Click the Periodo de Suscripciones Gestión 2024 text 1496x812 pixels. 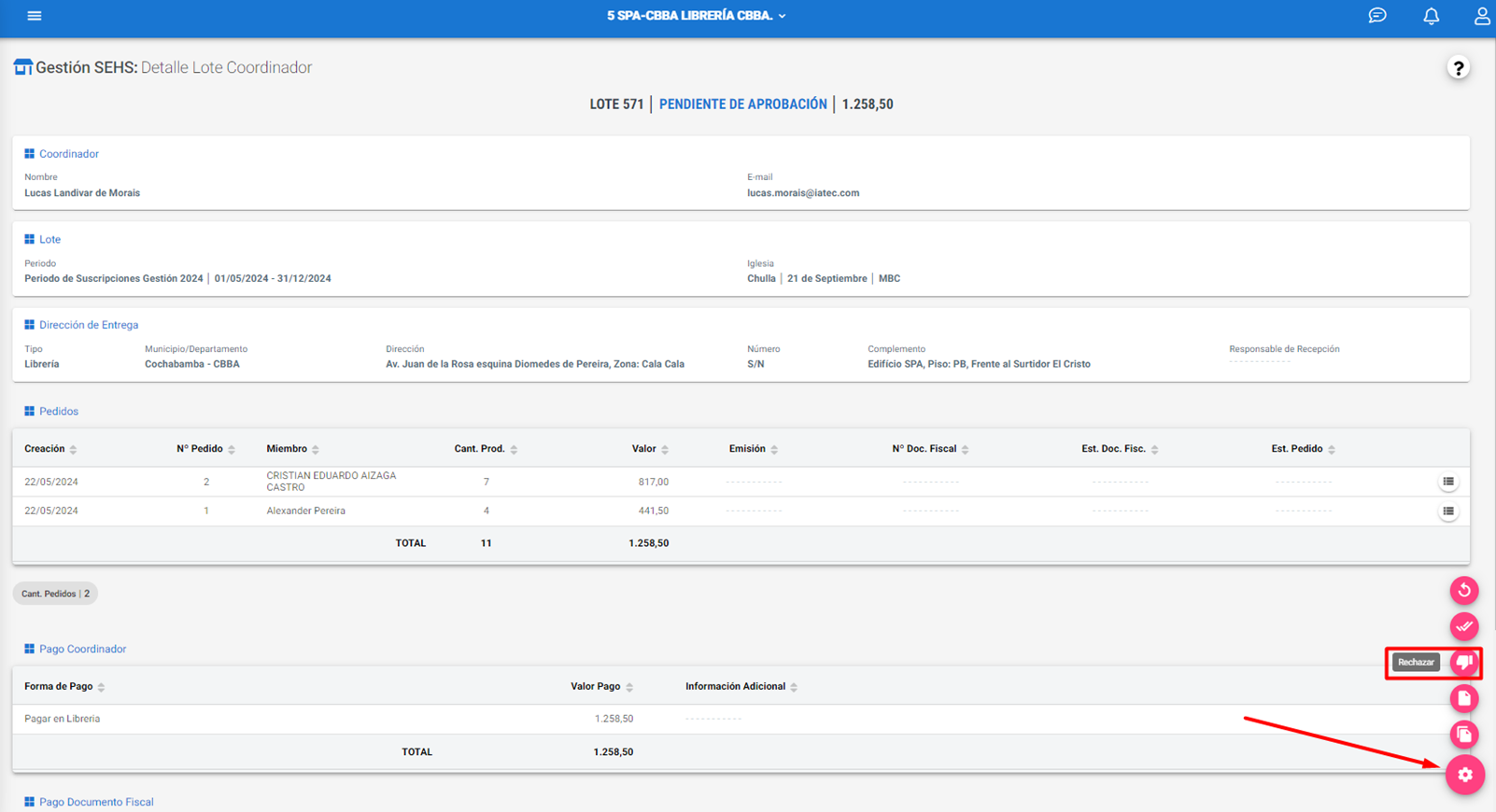114,279
